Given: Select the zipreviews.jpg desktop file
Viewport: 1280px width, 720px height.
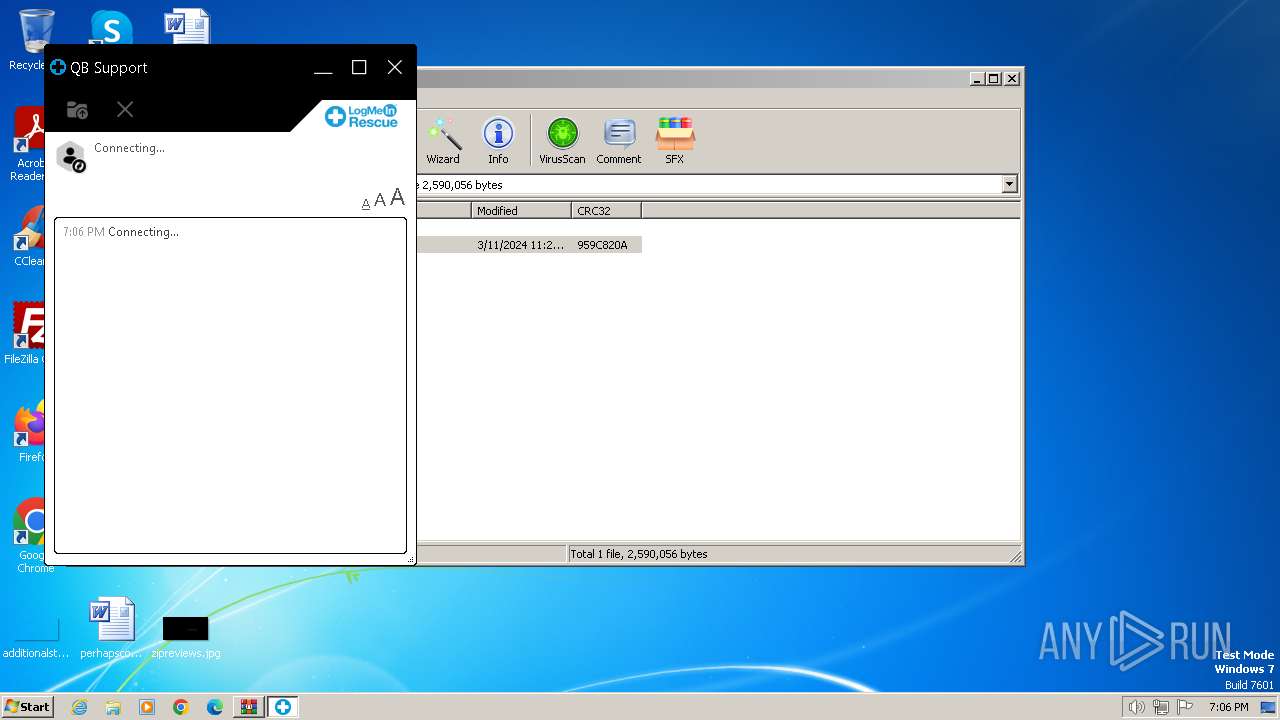Looking at the screenshot, I should [x=185, y=636].
